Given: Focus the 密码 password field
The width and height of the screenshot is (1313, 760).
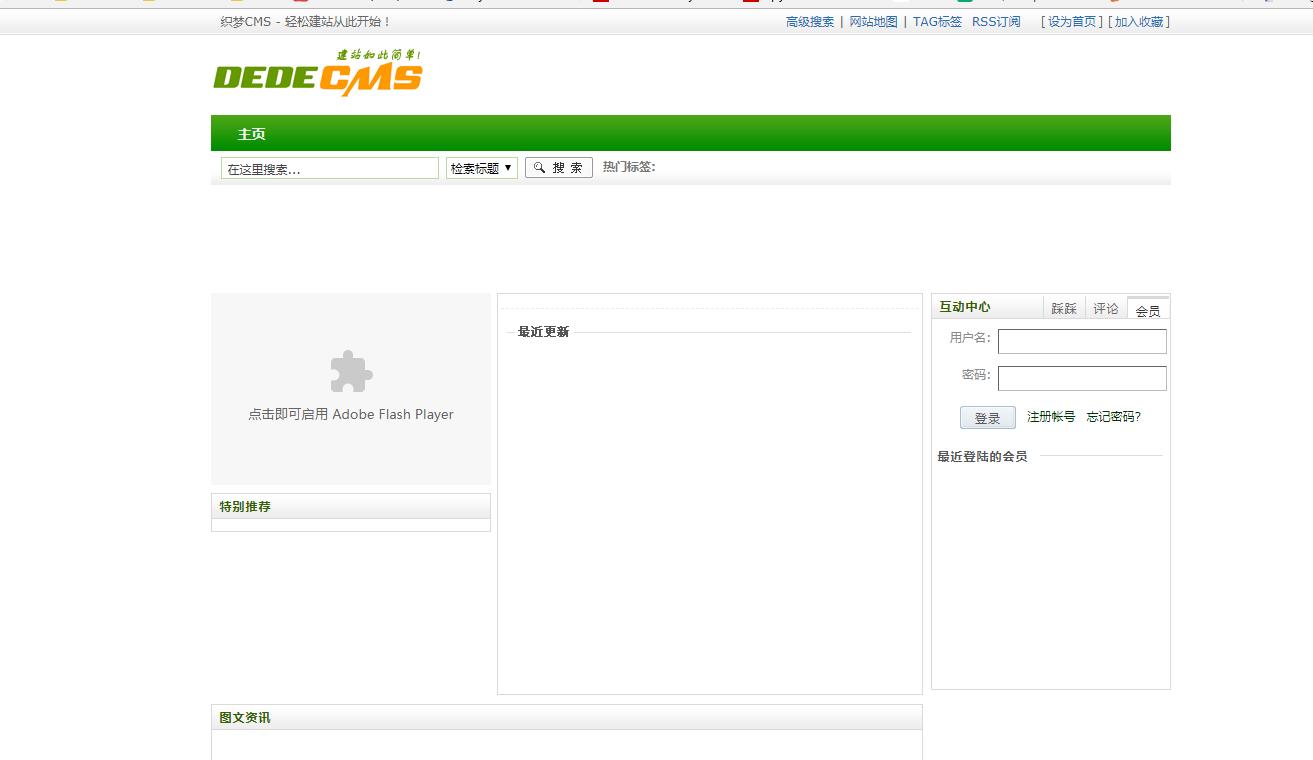Looking at the screenshot, I should pyautogui.click(x=1082, y=378).
